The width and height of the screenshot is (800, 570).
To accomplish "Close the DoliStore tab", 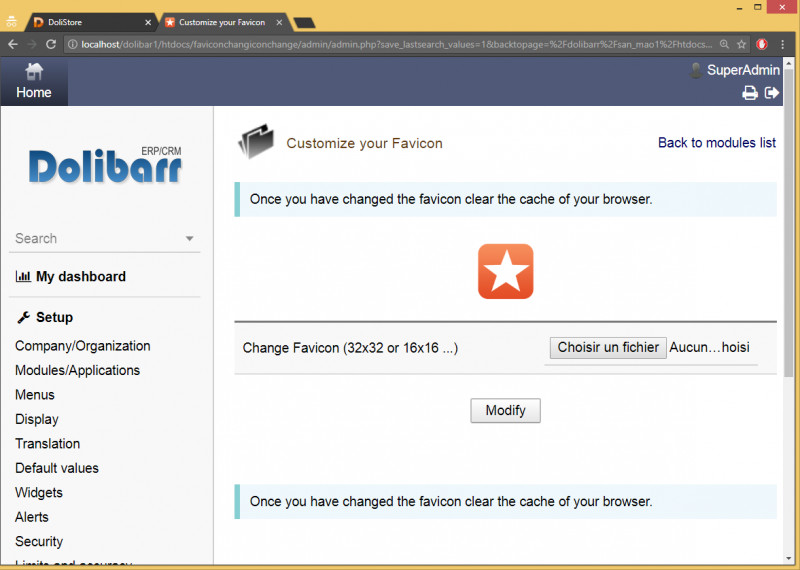I will click(148, 22).
